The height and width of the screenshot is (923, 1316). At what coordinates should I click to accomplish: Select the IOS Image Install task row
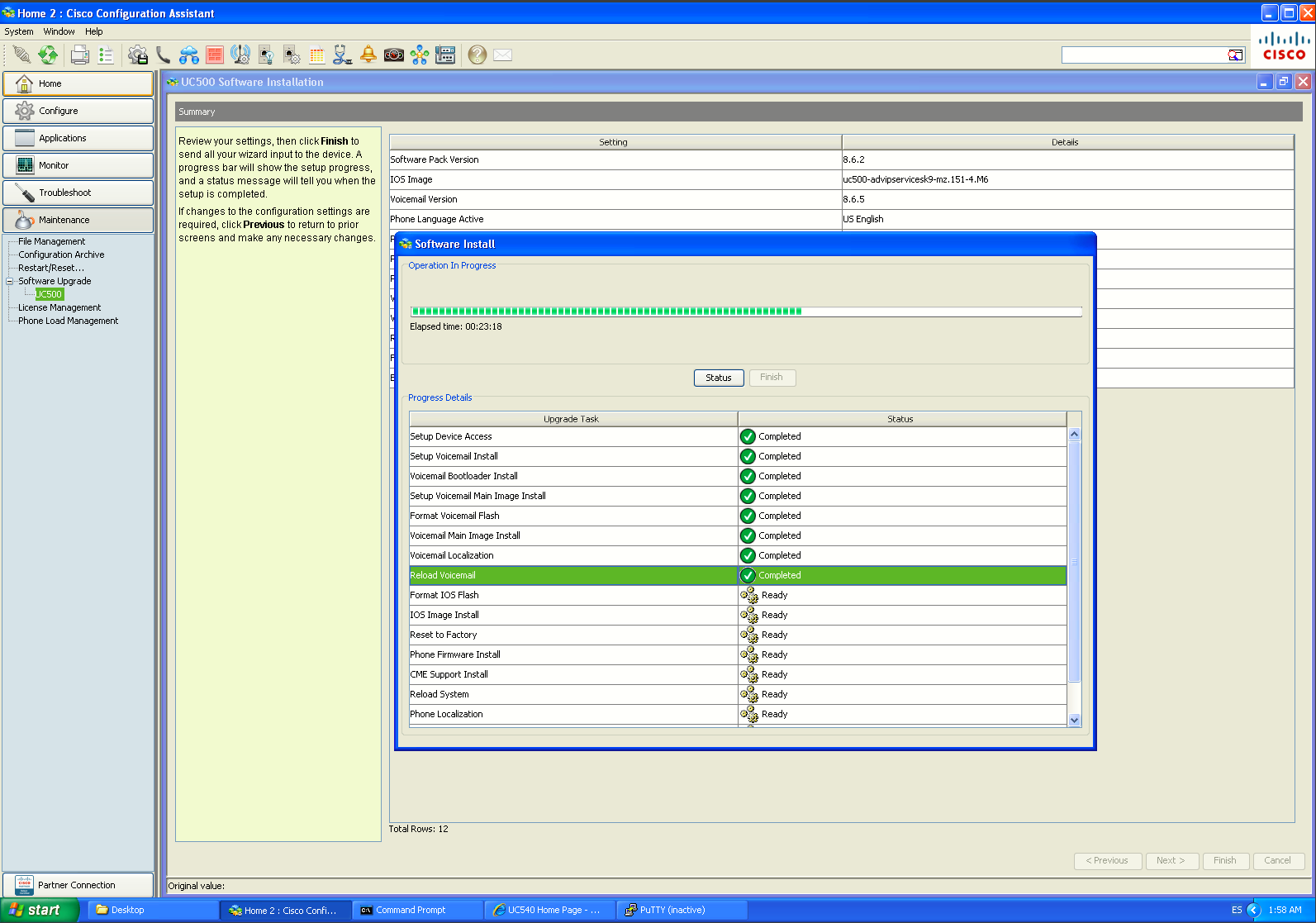(738, 615)
